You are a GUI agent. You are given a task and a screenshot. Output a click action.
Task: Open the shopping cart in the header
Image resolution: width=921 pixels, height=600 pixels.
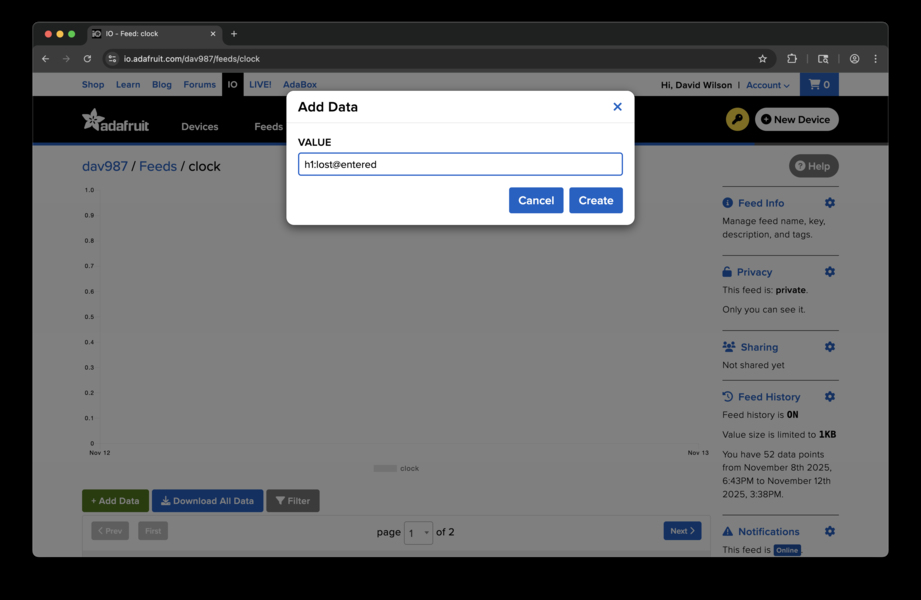pyautogui.click(x=819, y=84)
